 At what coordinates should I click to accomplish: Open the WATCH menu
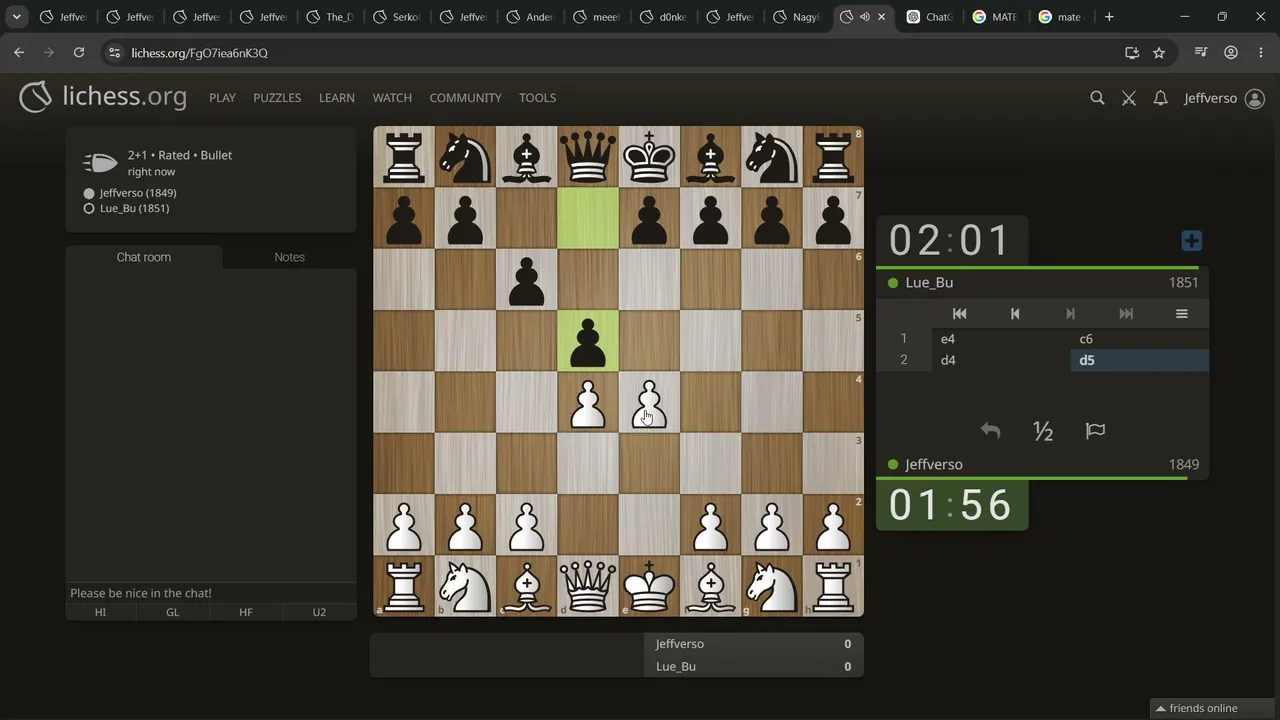point(392,98)
